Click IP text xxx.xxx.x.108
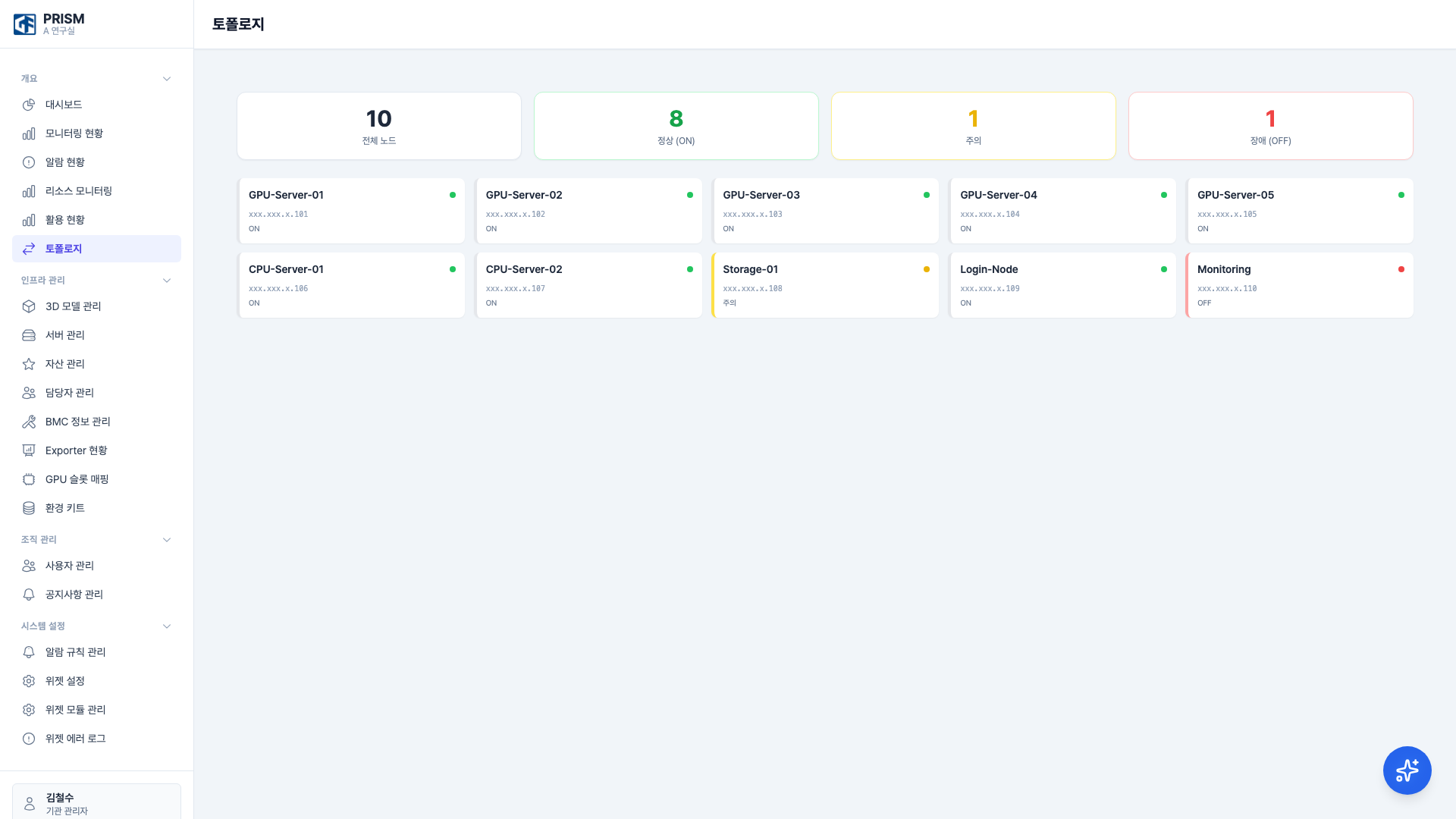The height and width of the screenshot is (819, 1456). click(752, 289)
